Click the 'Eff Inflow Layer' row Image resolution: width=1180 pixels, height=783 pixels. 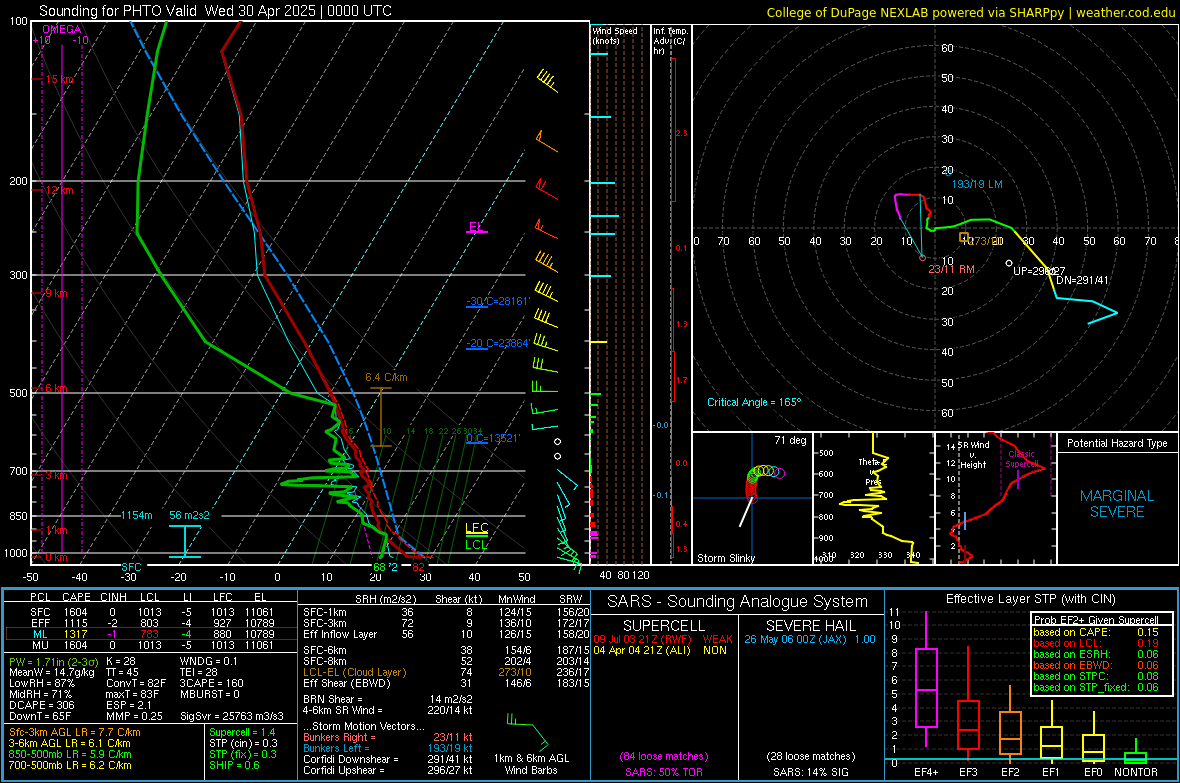tap(446, 634)
